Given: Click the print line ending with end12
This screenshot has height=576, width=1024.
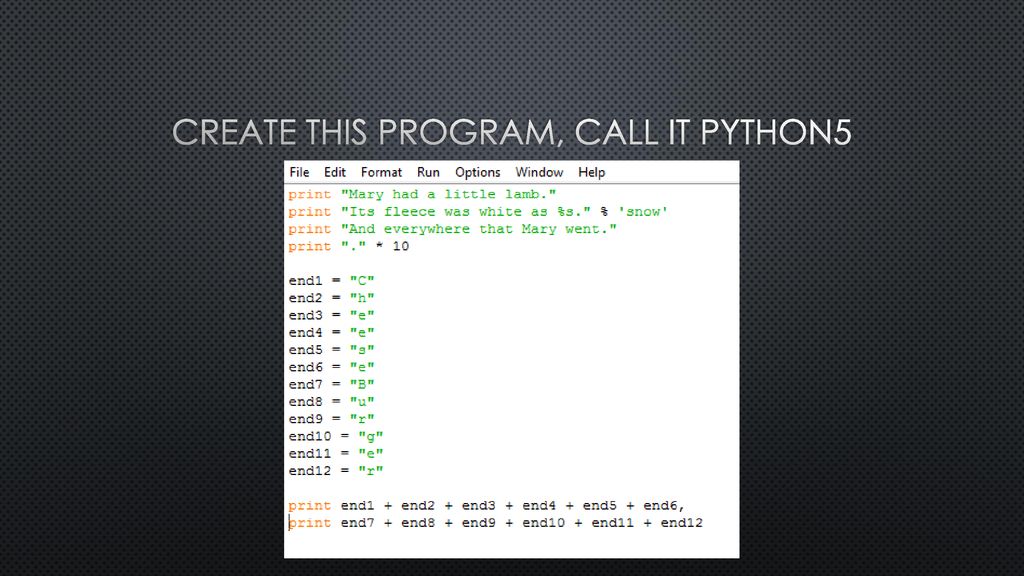Looking at the screenshot, I should [496, 523].
